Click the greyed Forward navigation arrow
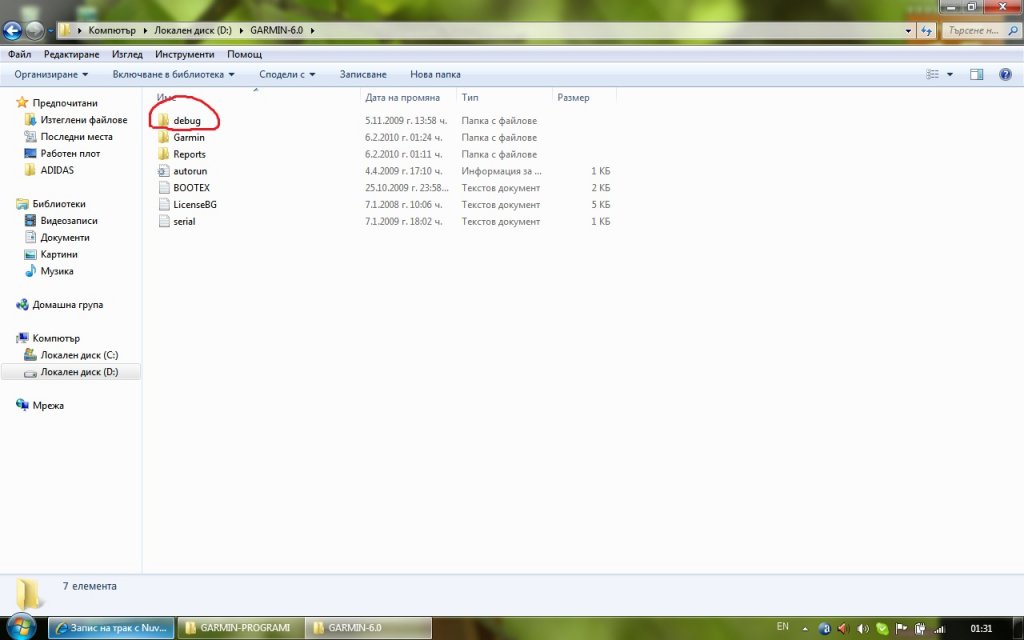This screenshot has width=1024, height=640. tap(35, 30)
